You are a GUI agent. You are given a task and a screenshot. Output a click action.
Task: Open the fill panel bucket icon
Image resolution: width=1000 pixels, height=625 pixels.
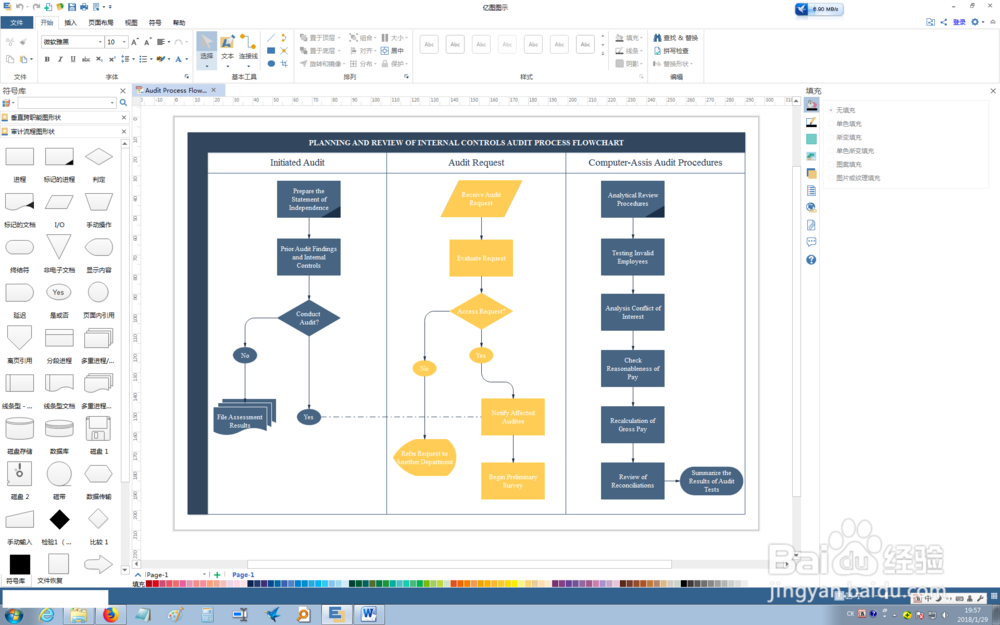(x=811, y=105)
